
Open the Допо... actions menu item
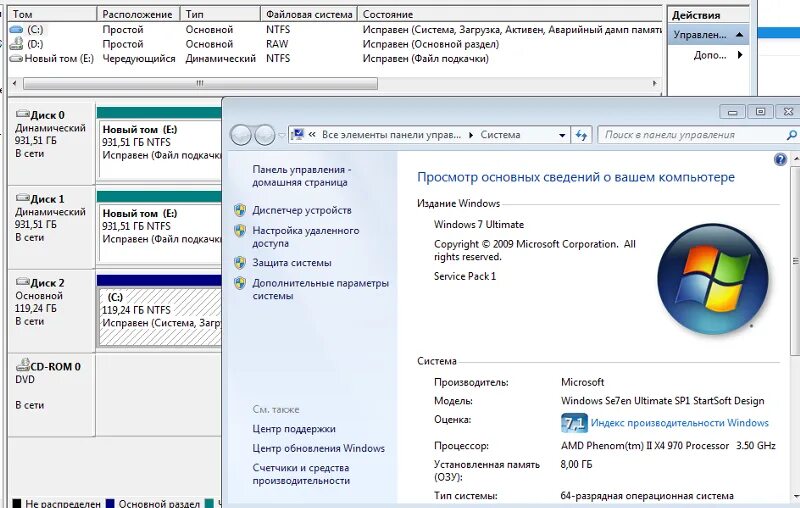(709, 55)
